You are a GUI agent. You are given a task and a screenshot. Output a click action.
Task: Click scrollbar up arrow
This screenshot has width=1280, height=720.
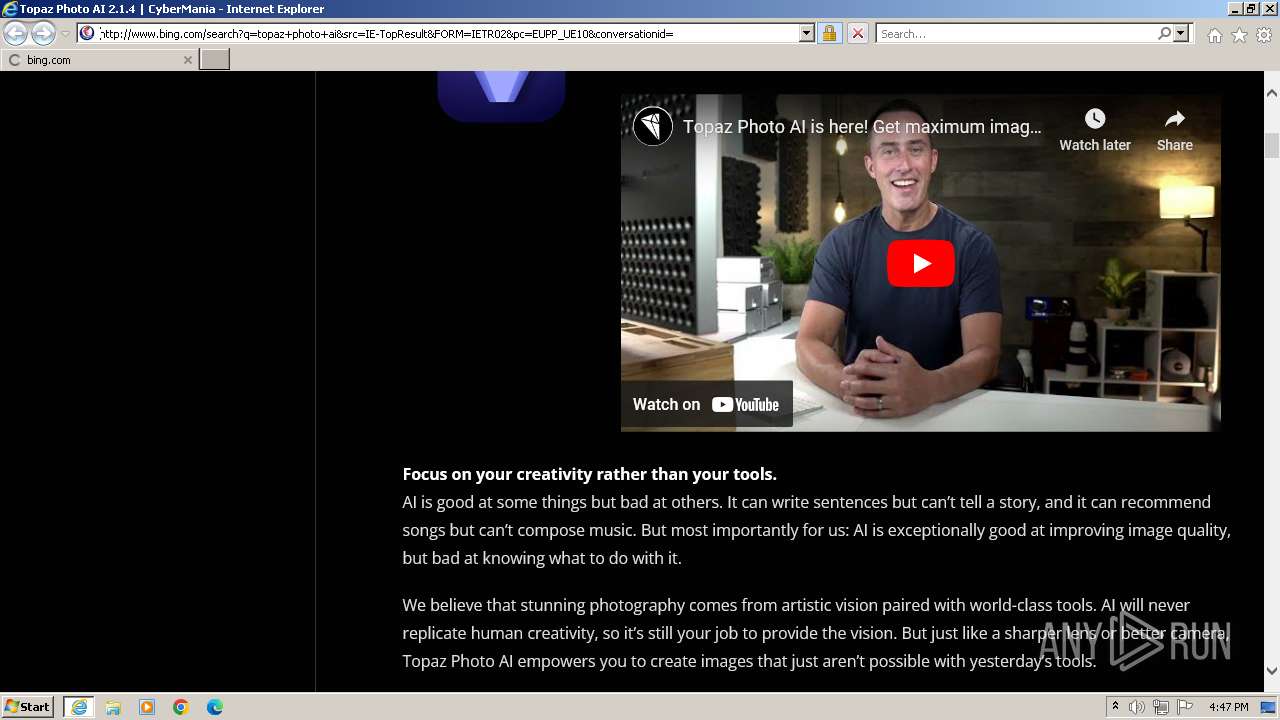pyautogui.click(x=1272, y=93)
